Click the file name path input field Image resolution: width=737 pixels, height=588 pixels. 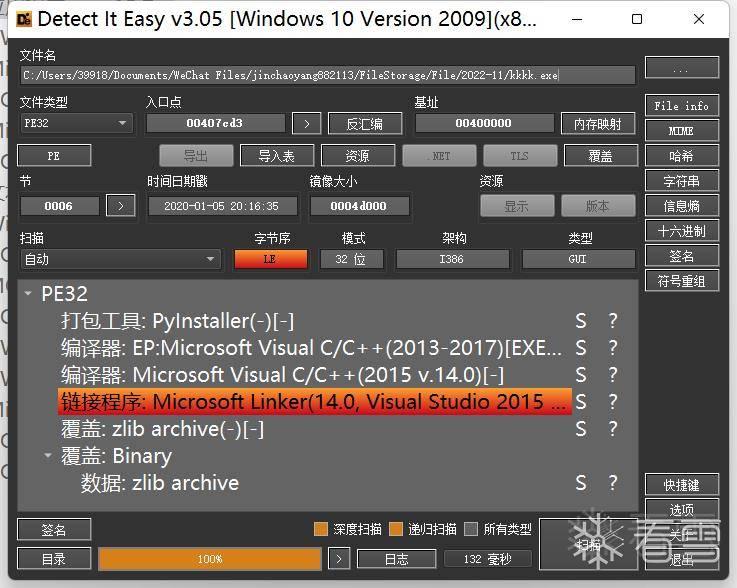(x=328, y=75)
